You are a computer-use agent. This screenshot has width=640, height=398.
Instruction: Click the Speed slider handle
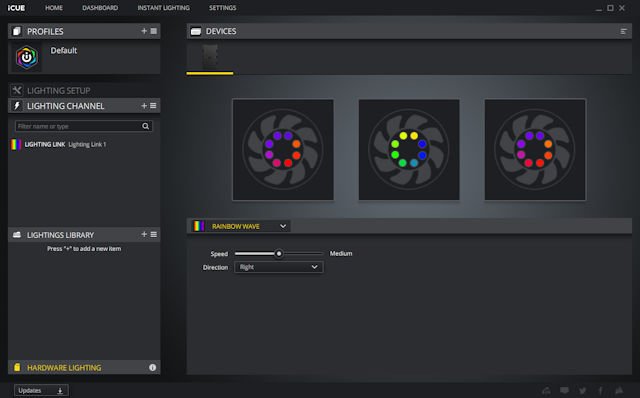pyautogui.click(x=279, y=253)
